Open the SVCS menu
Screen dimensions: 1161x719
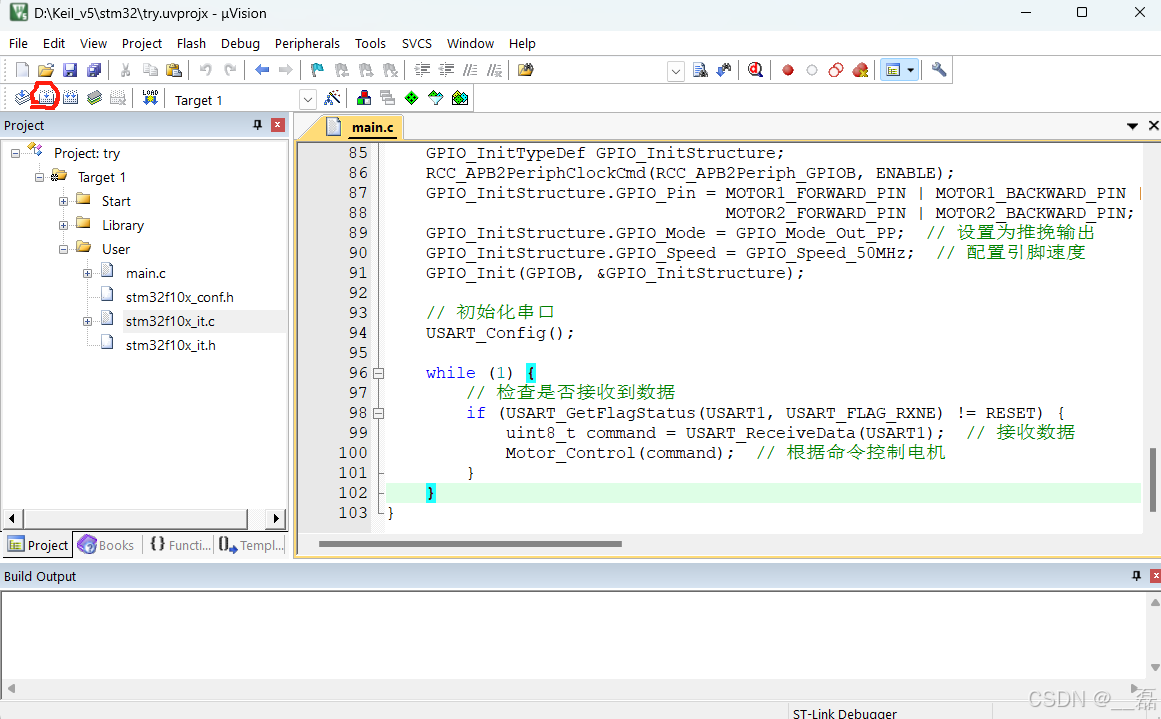[417, 44]
